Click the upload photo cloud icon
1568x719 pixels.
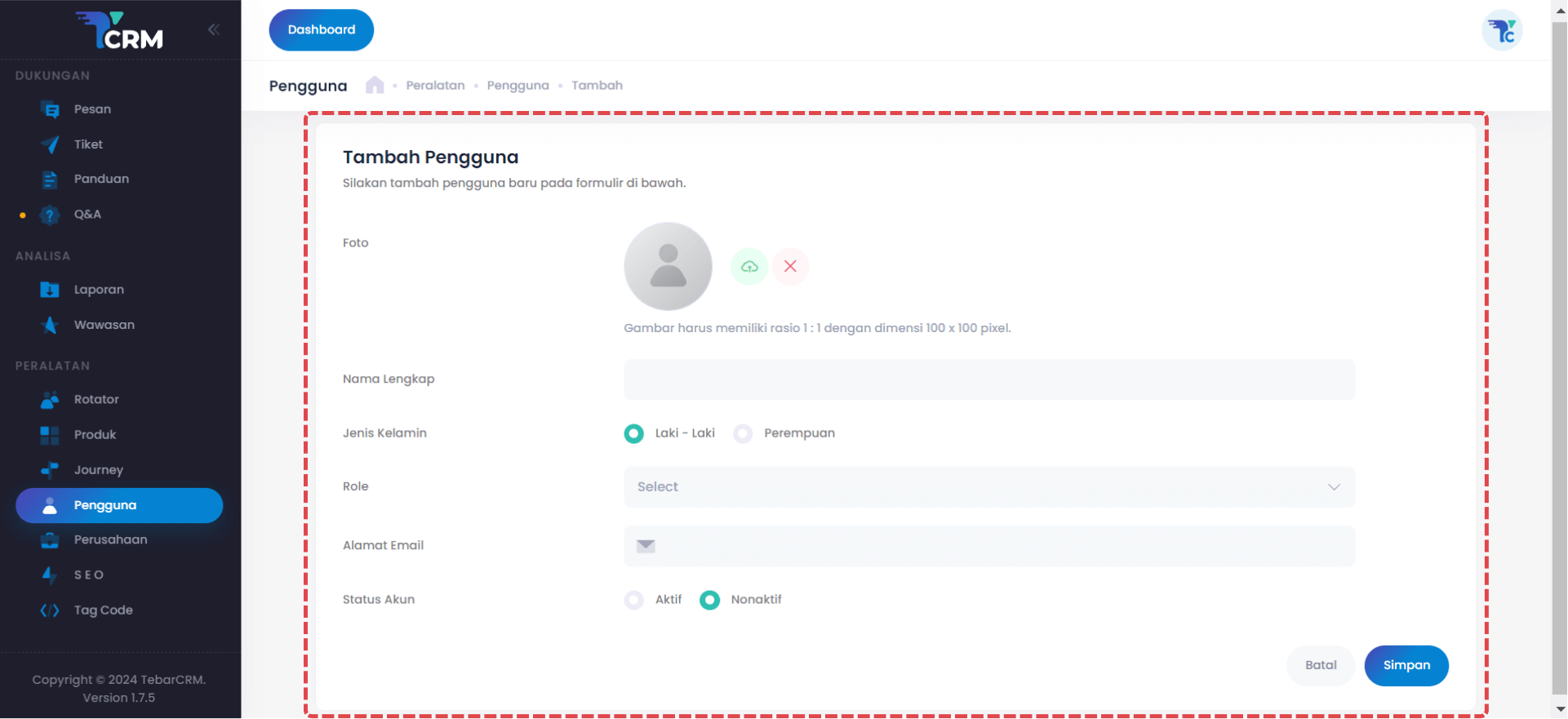tap(749, 267)
